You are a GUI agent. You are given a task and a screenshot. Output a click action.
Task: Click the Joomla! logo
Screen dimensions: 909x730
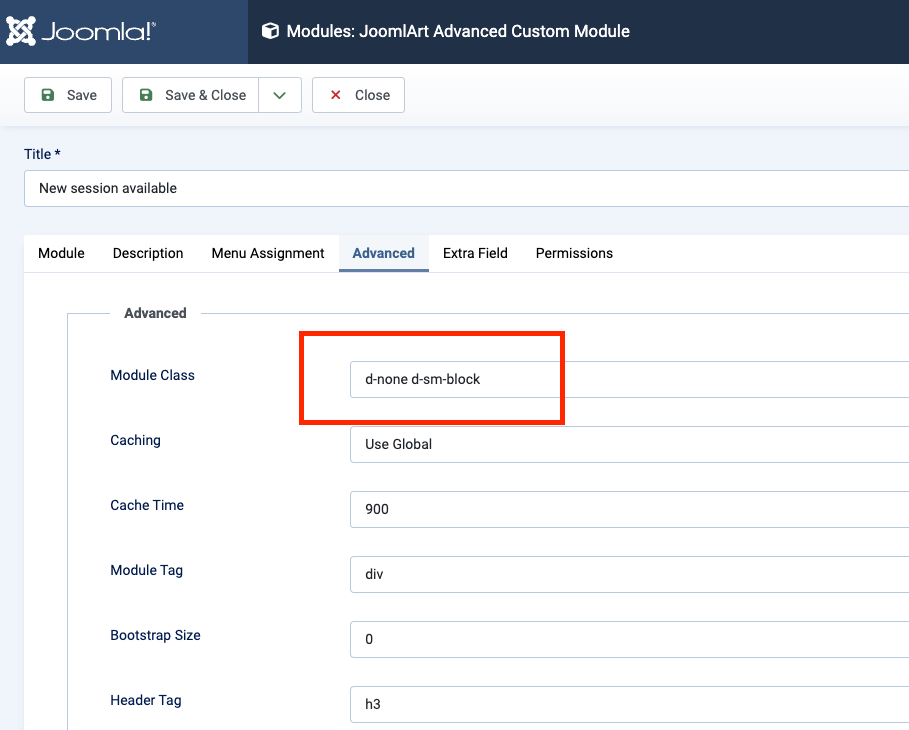[81, 31]
